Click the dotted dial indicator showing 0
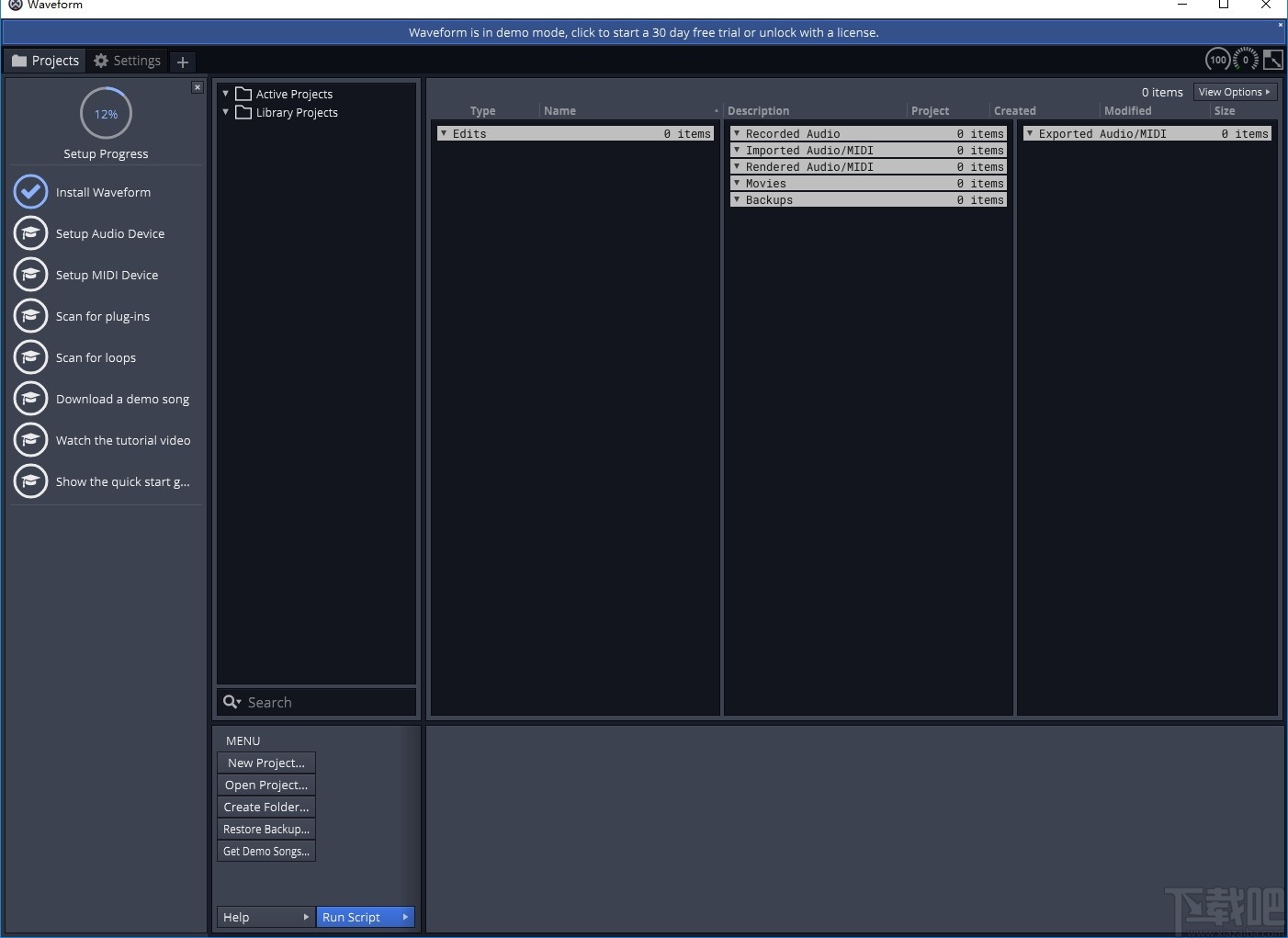The image size is (1288, 938). pyautogui.click(x=1246, y=60)
